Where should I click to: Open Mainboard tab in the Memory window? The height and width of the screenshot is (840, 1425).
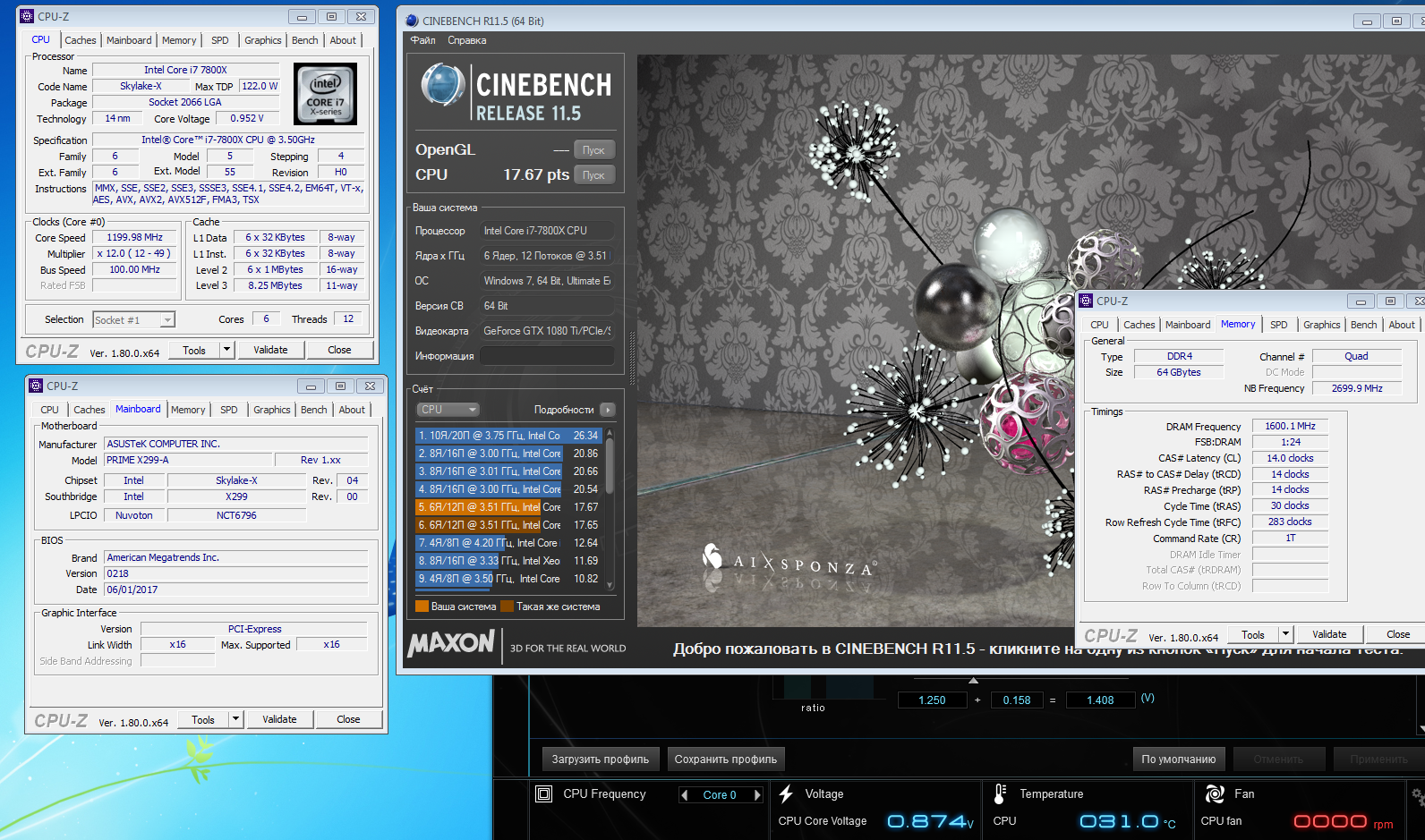(1188, 325)
